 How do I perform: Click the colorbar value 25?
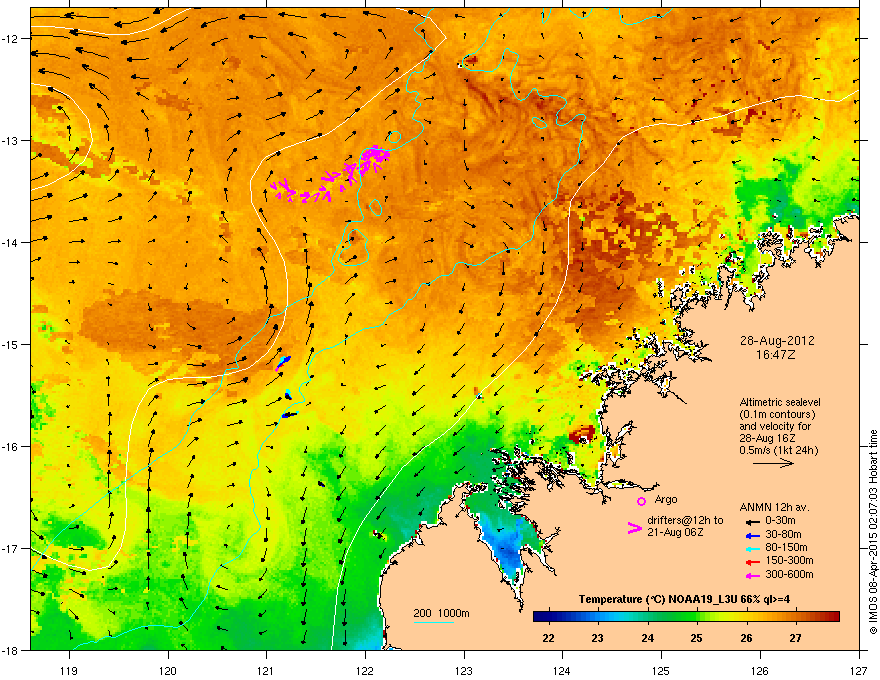coord(696,638)
